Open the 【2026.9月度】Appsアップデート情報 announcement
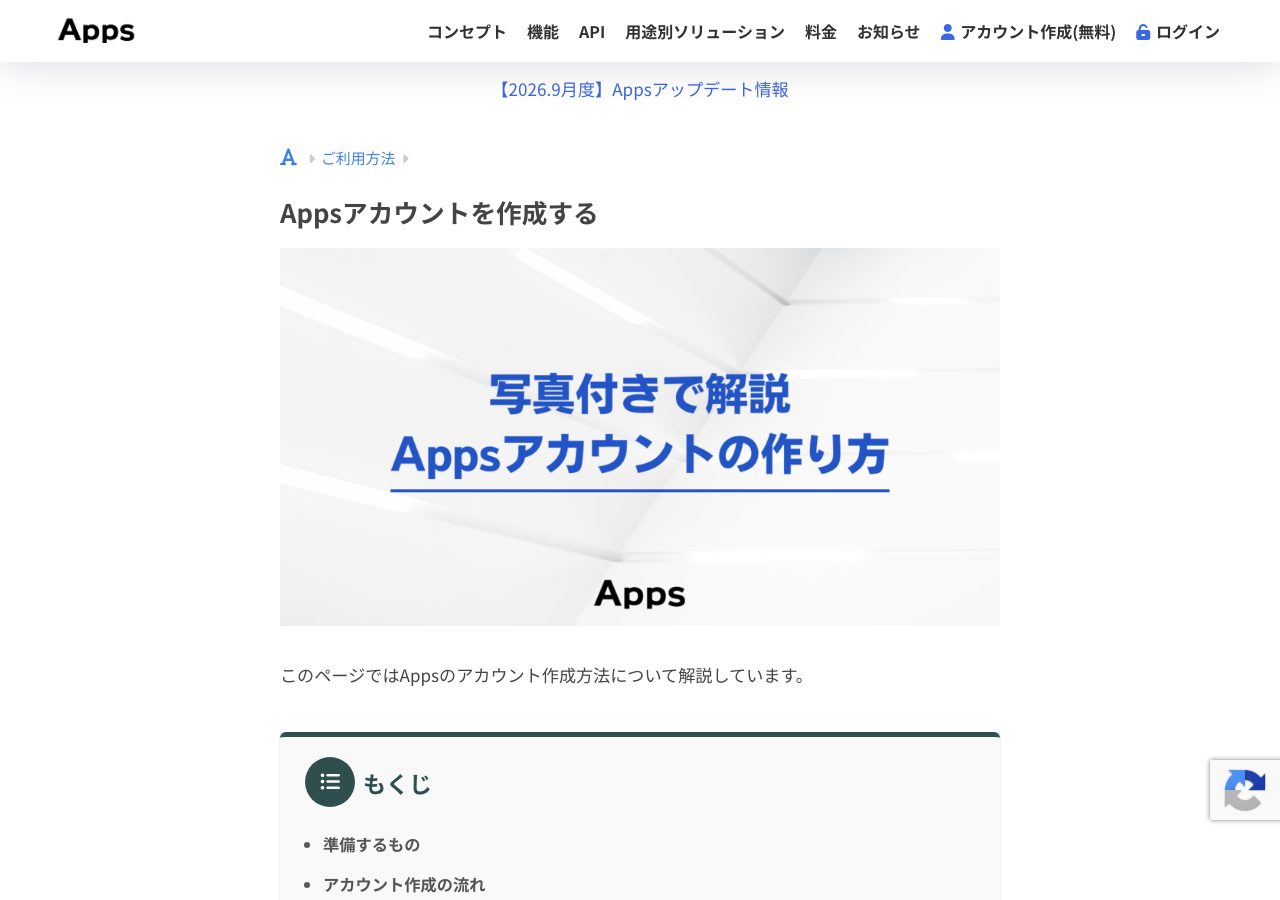Image resolution: width=1280 pixels, height=900 pixels. click(x=640, y=89)
